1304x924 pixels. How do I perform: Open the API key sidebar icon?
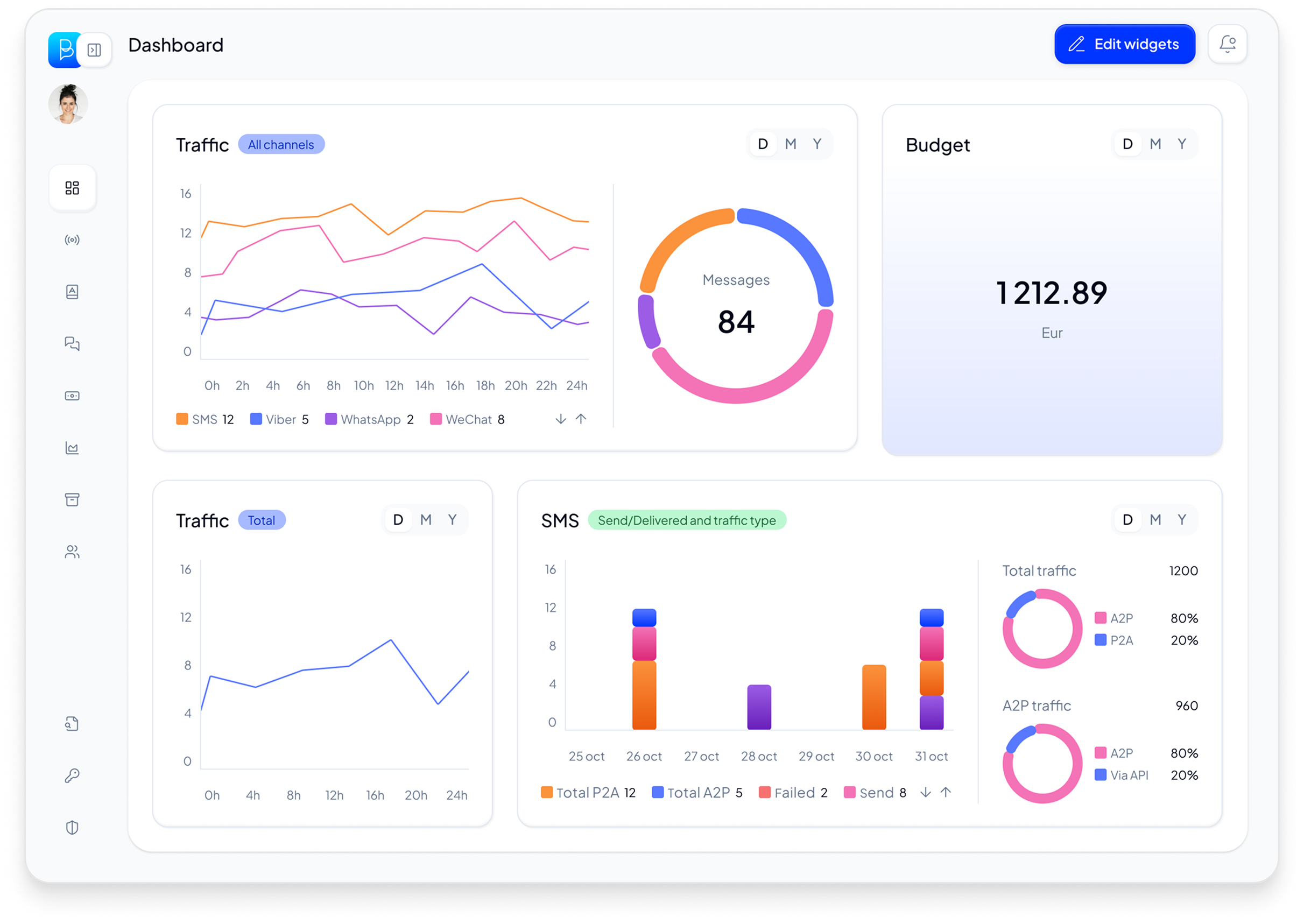coord(72,775)
